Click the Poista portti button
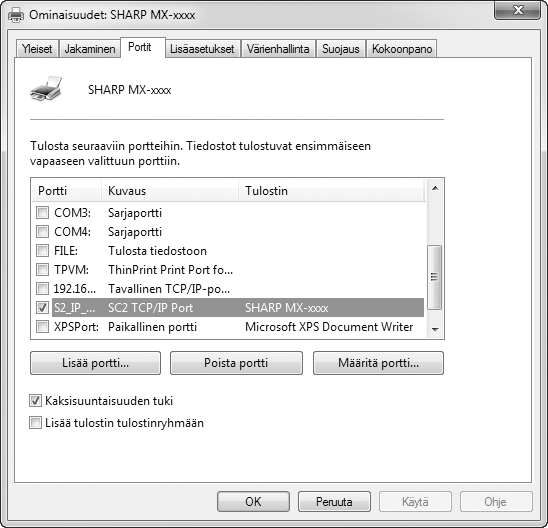This screenshot has width=548, height=528. point(236,363)
